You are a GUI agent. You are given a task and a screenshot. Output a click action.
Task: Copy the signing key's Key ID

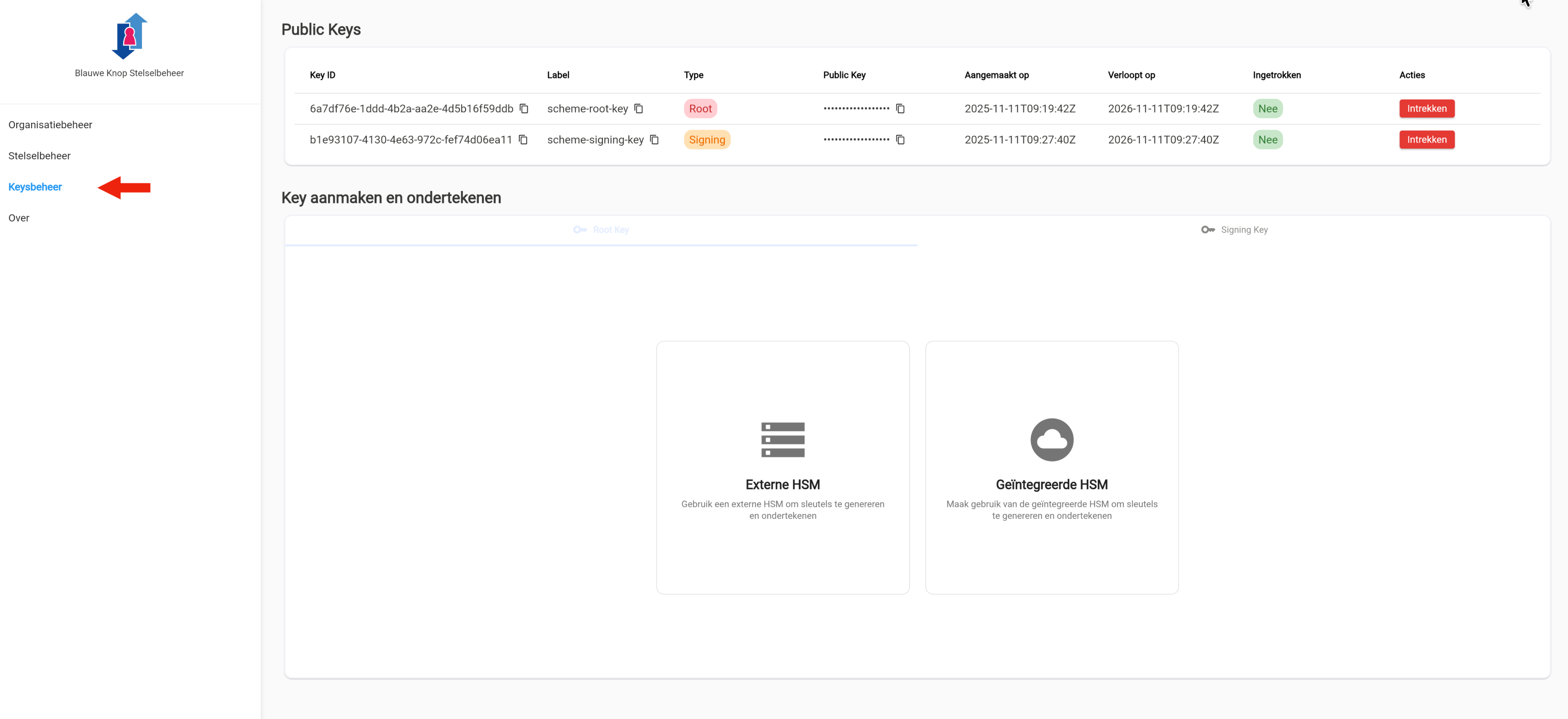pyautogui.click(x=522, y=140)
